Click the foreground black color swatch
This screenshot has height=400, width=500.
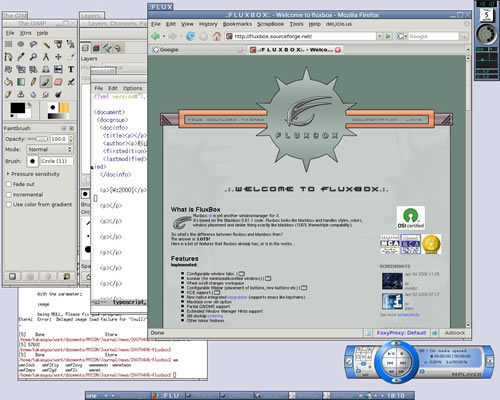coord(17,108)
